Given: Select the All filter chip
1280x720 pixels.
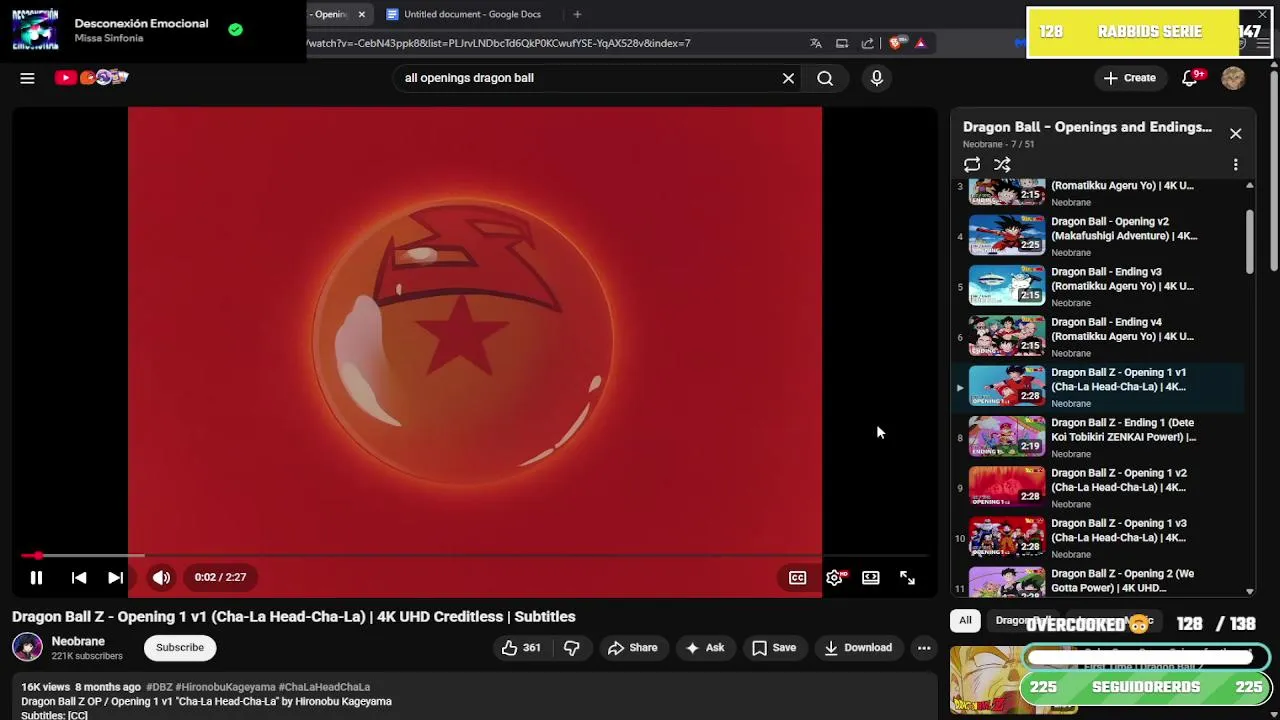Looking at the screenshot, I should 965,621.
